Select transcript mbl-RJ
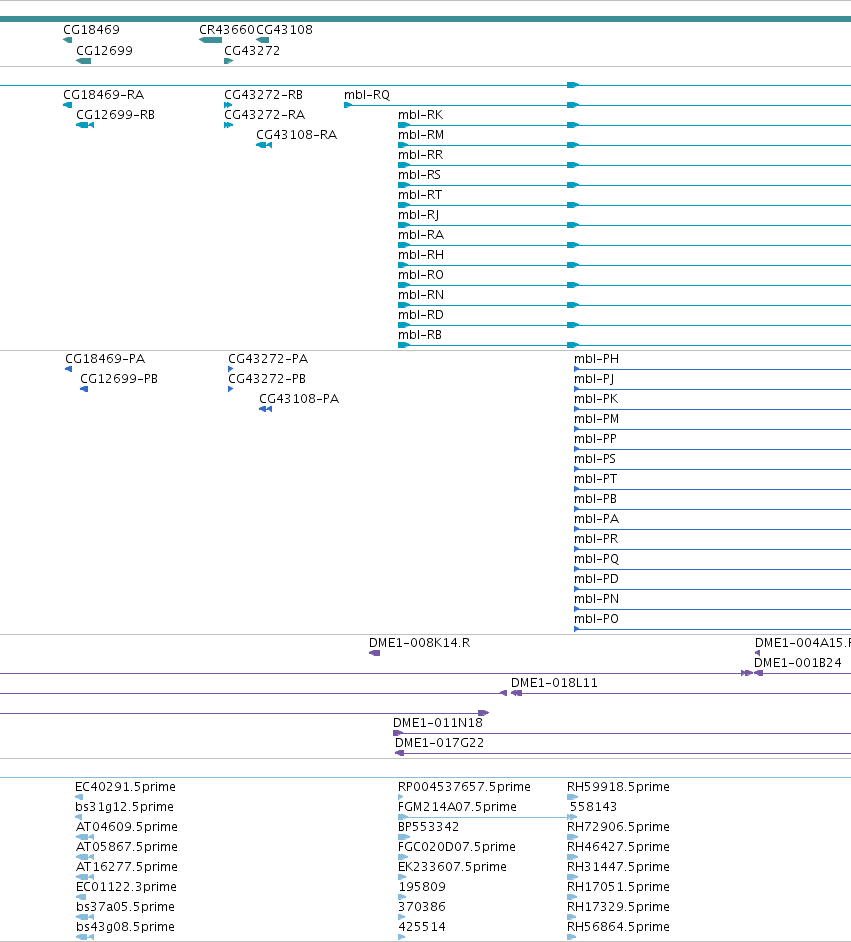851x942 pixels. tap(419, 214)
